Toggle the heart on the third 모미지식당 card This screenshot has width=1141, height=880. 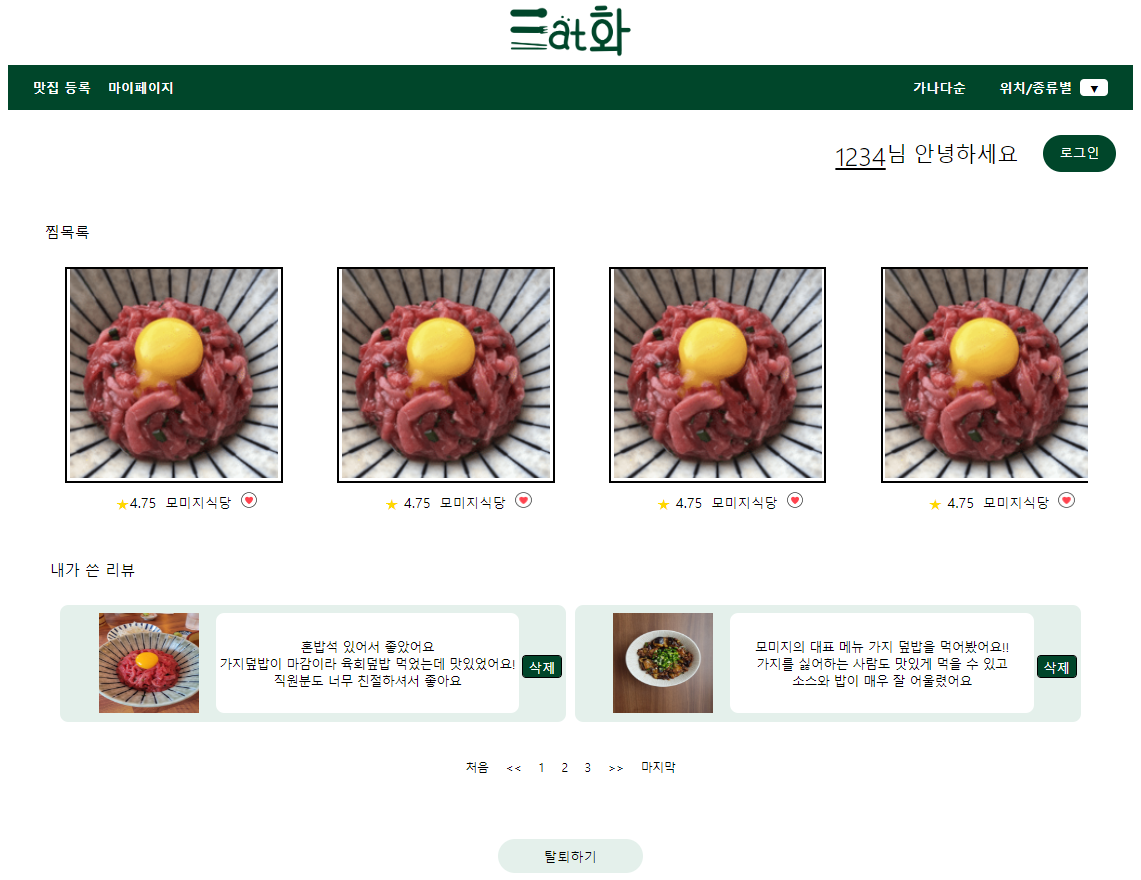point(795,501)
